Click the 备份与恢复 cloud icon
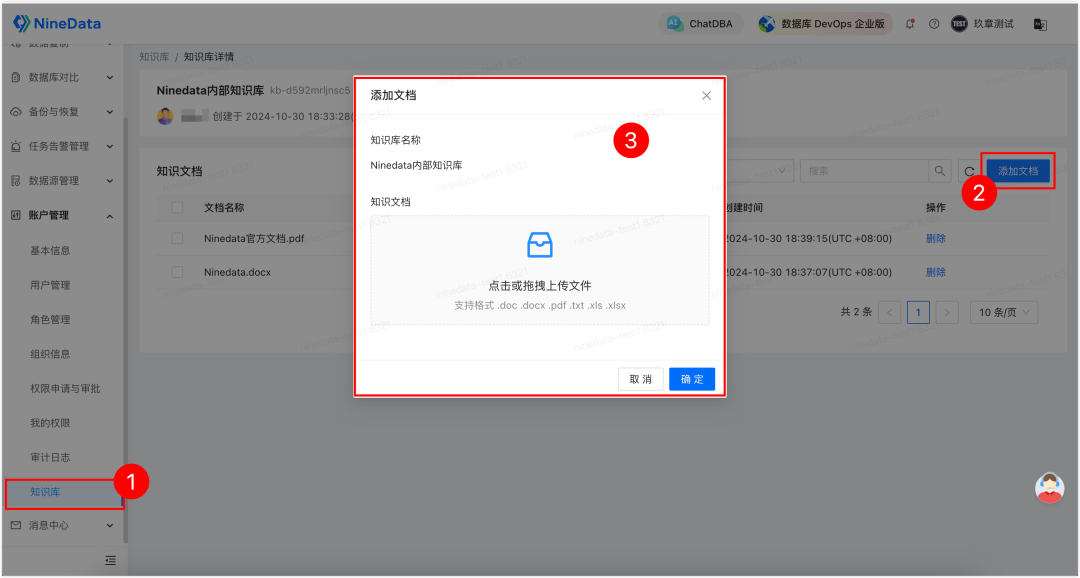 pos(16,112)
